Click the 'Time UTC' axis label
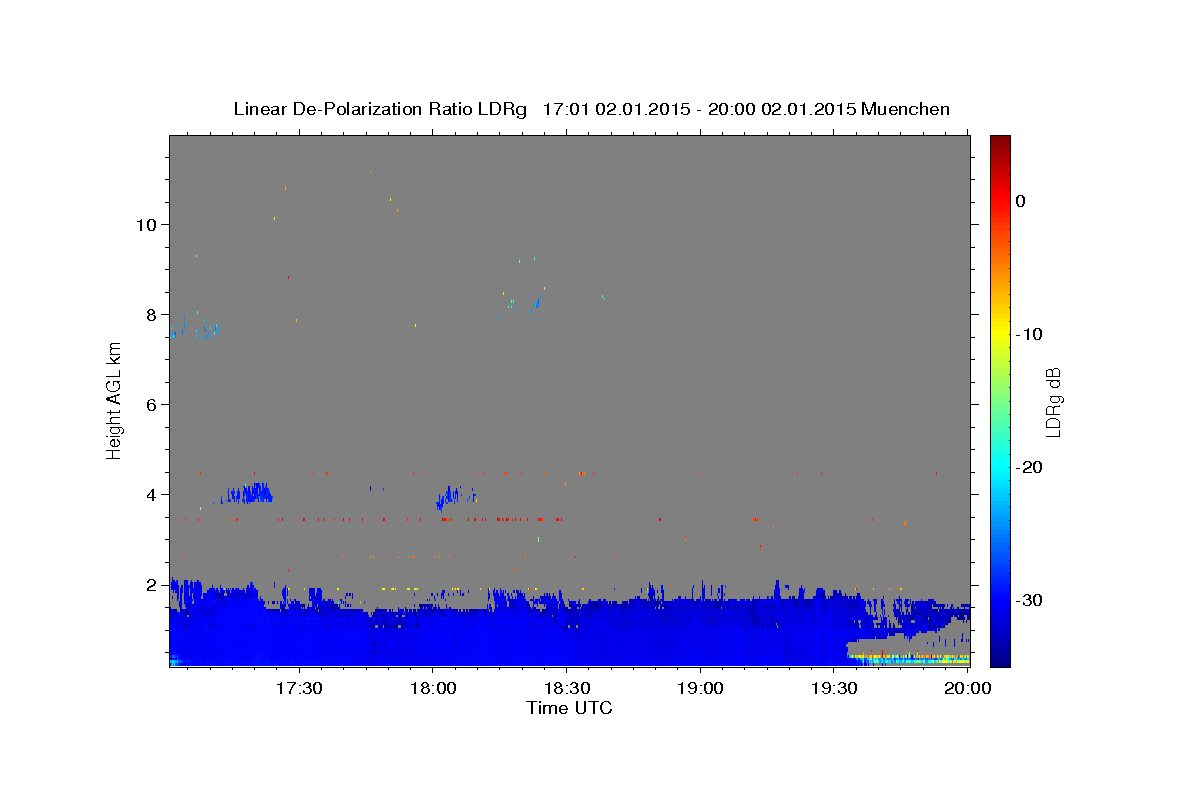The width and height of the screenshot is (1200, 800). point(569,708)
